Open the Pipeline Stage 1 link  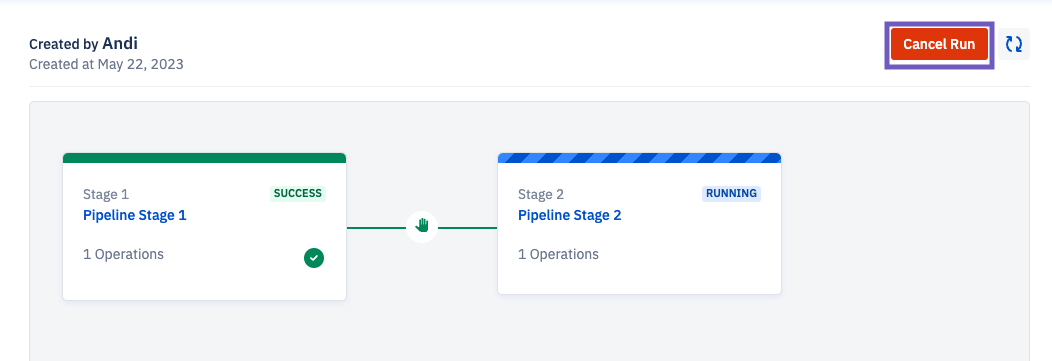point(135,215)
